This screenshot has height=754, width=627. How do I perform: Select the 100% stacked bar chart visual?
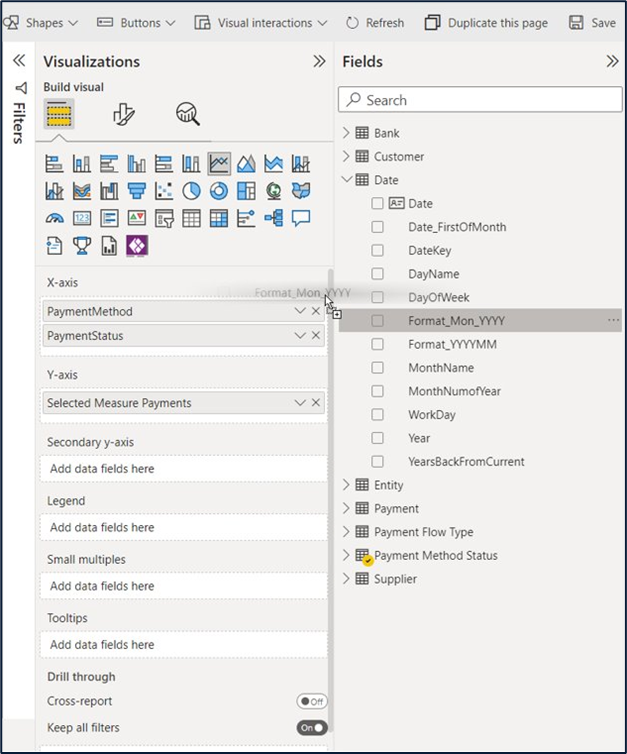point(164,164)
